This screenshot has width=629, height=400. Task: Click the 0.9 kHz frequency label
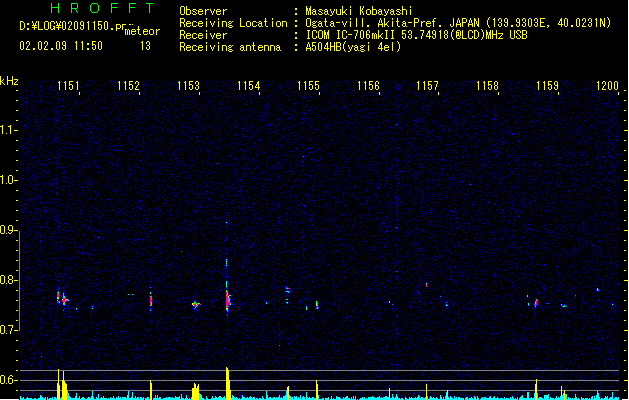[8, 230]
